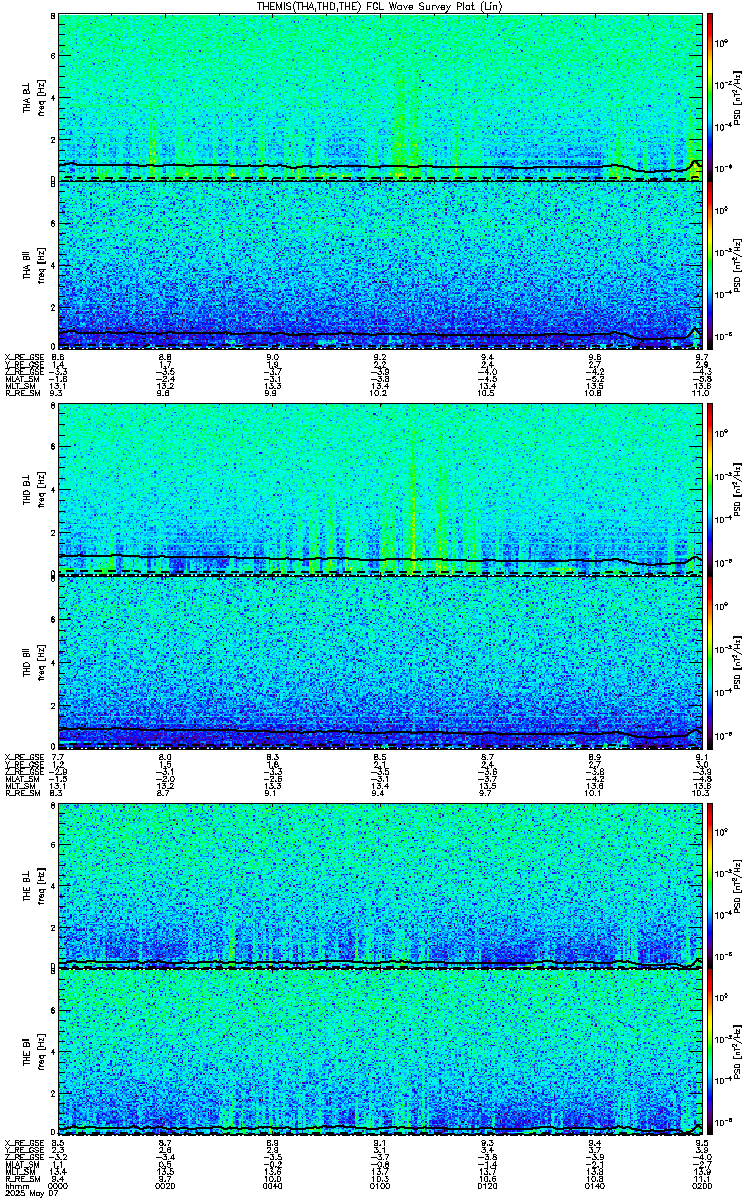Click the color bar beside THE B-parallel panel
The height and width of the screenshot is (1200, 750).
click(710, 1054)
